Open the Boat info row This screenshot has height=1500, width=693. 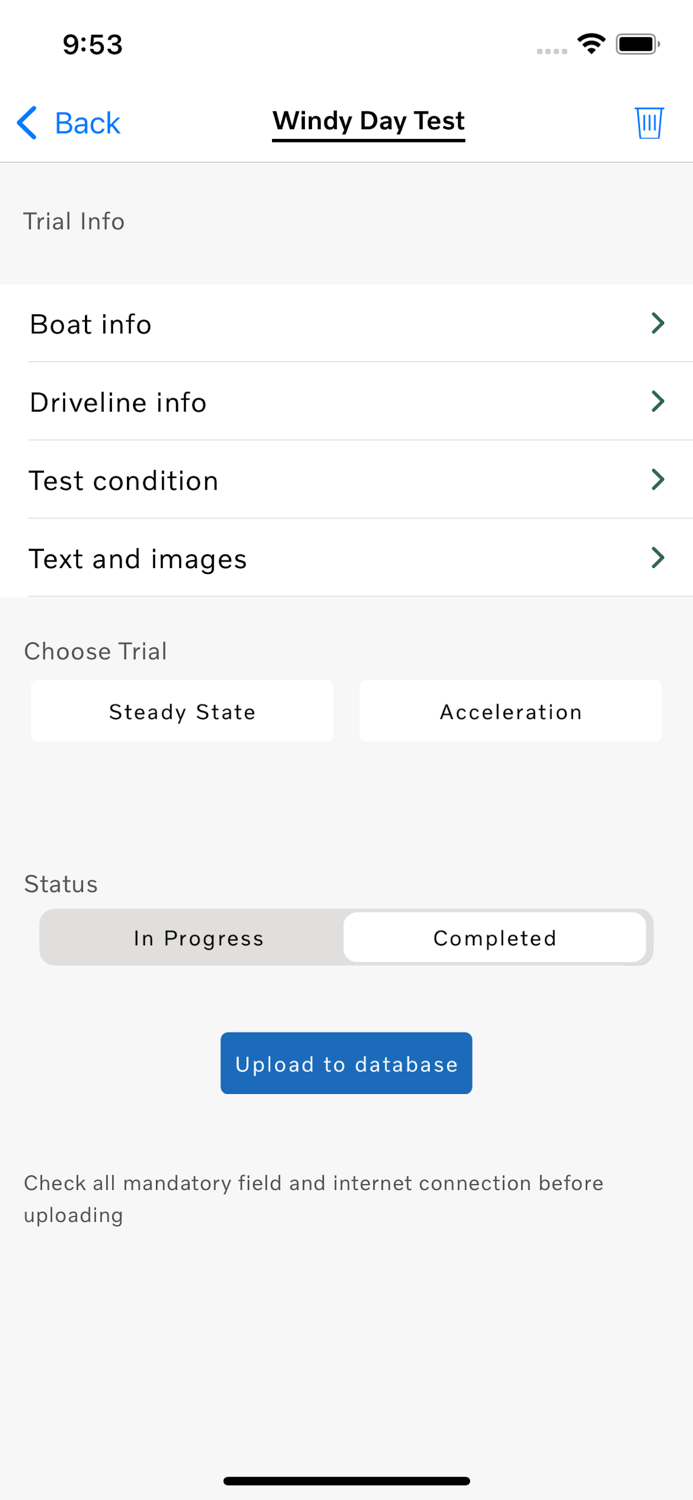(300, 324)
